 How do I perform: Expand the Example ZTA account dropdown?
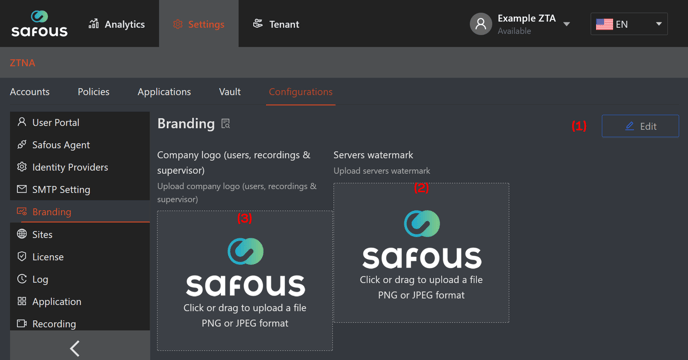tap(566, 24)
